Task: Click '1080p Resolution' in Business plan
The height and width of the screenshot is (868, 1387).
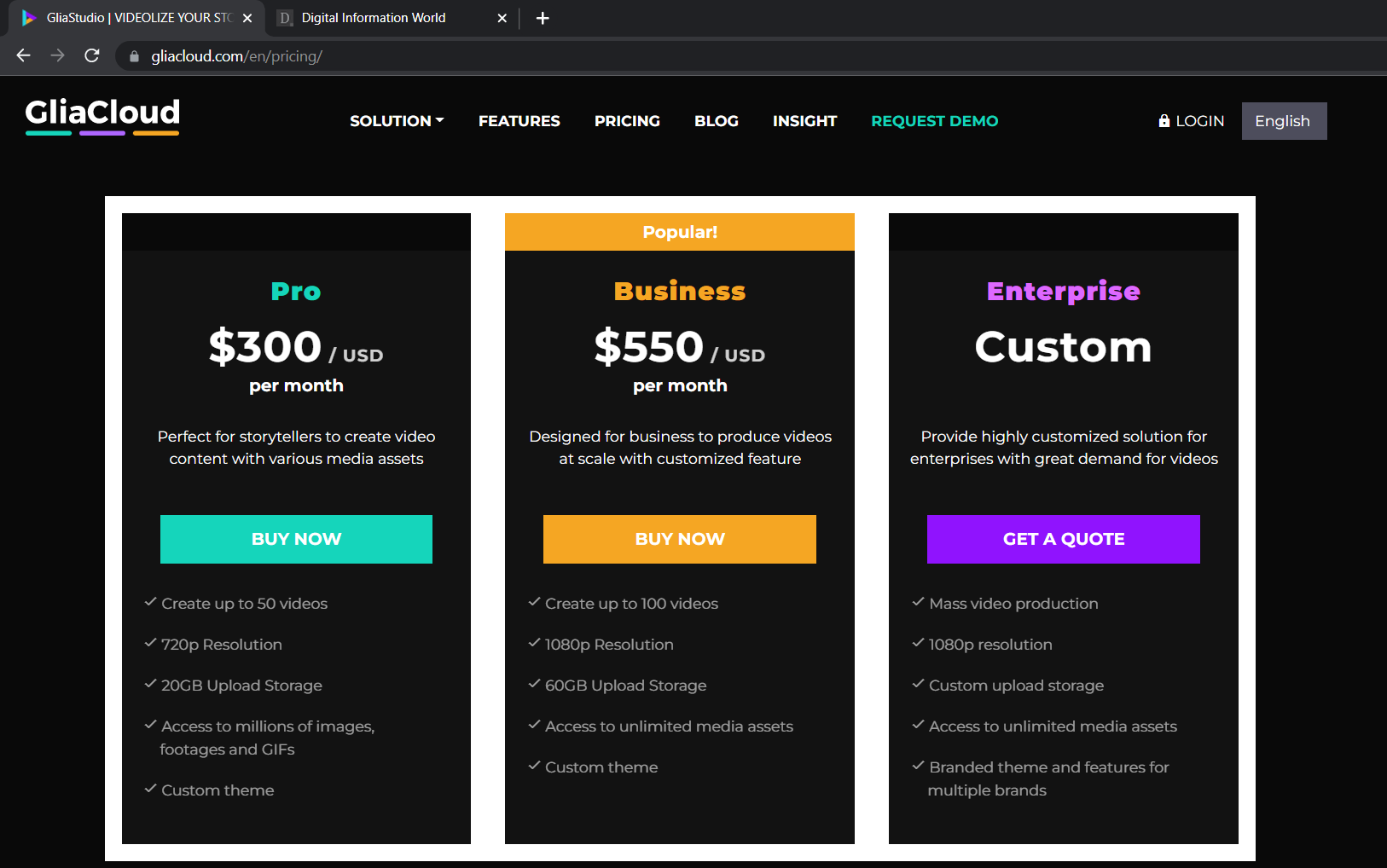Action: (x=609, y=645)
